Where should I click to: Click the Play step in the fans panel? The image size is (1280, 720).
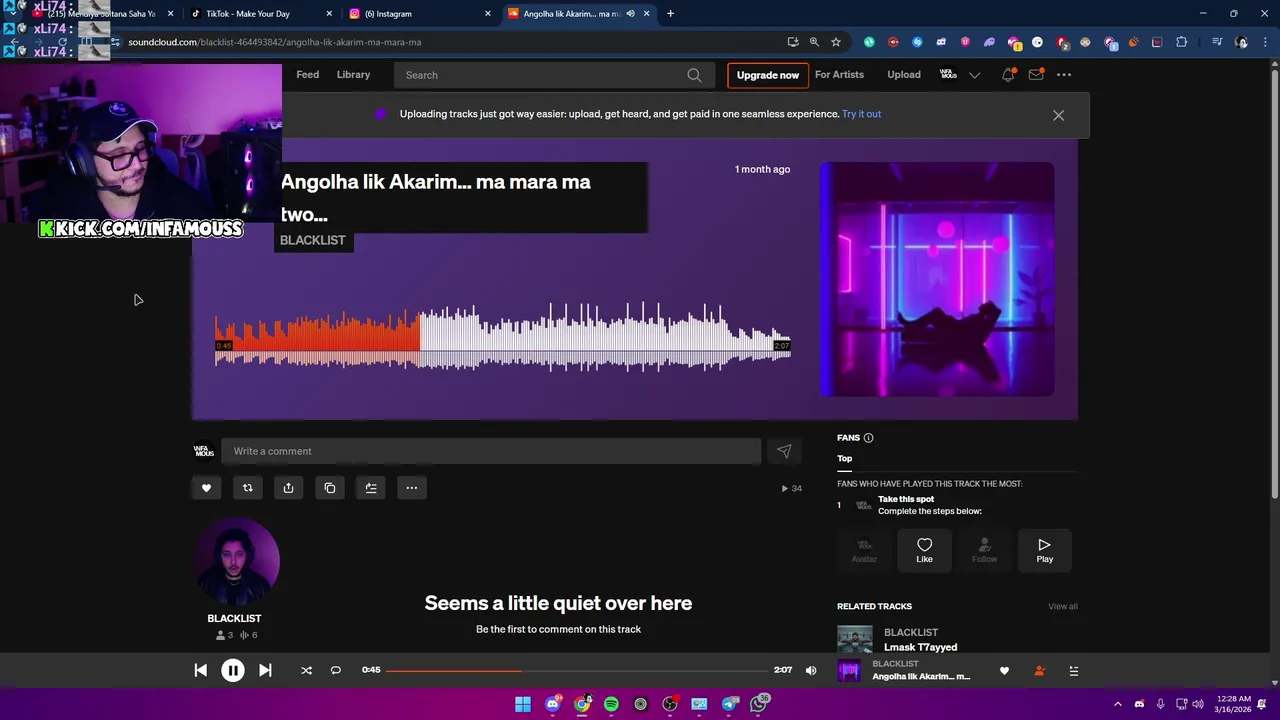pos(1044,549)
